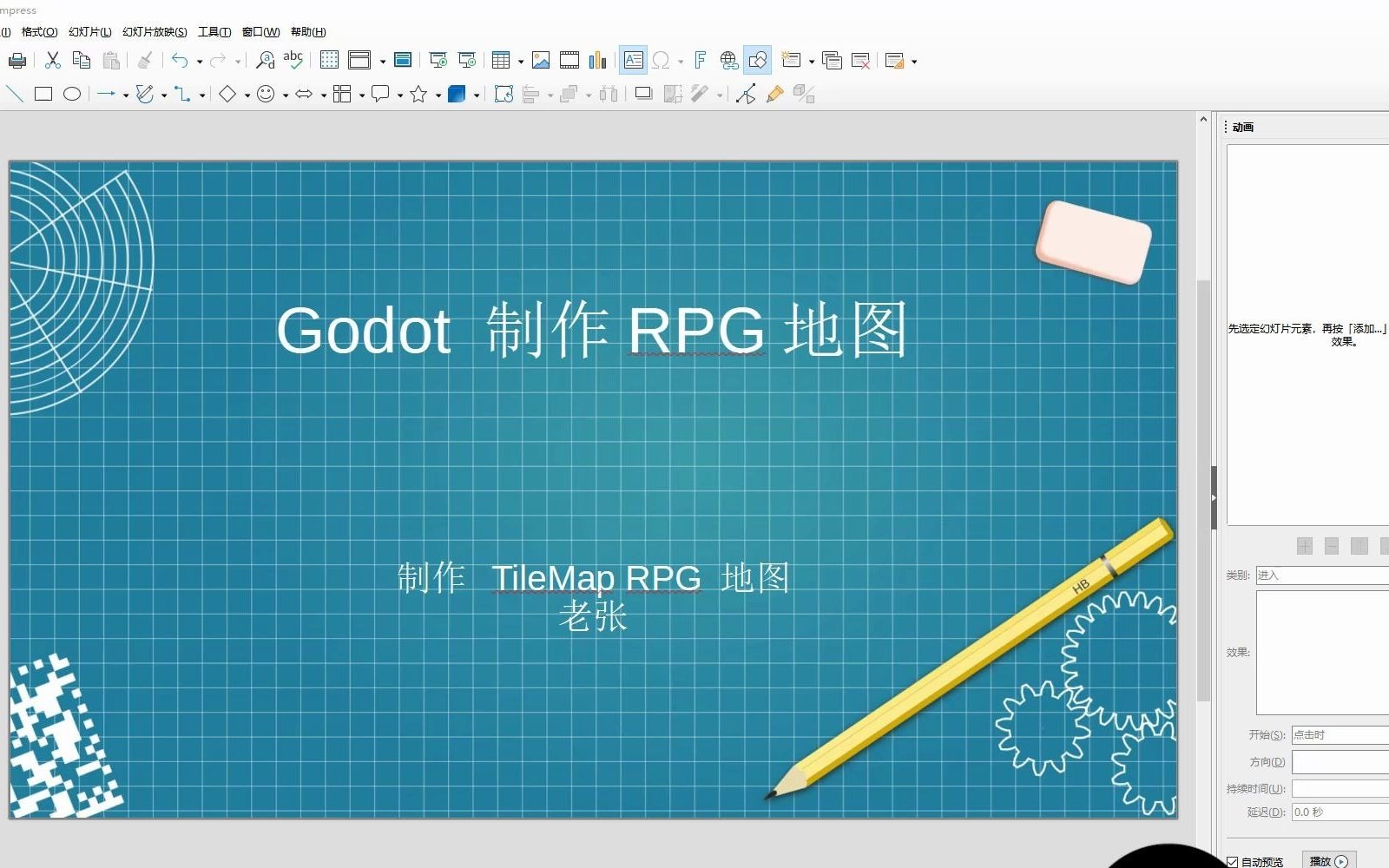Click the vertical scrollbar of the slide view
The image size is (1389, 868).
[1203, 490]
